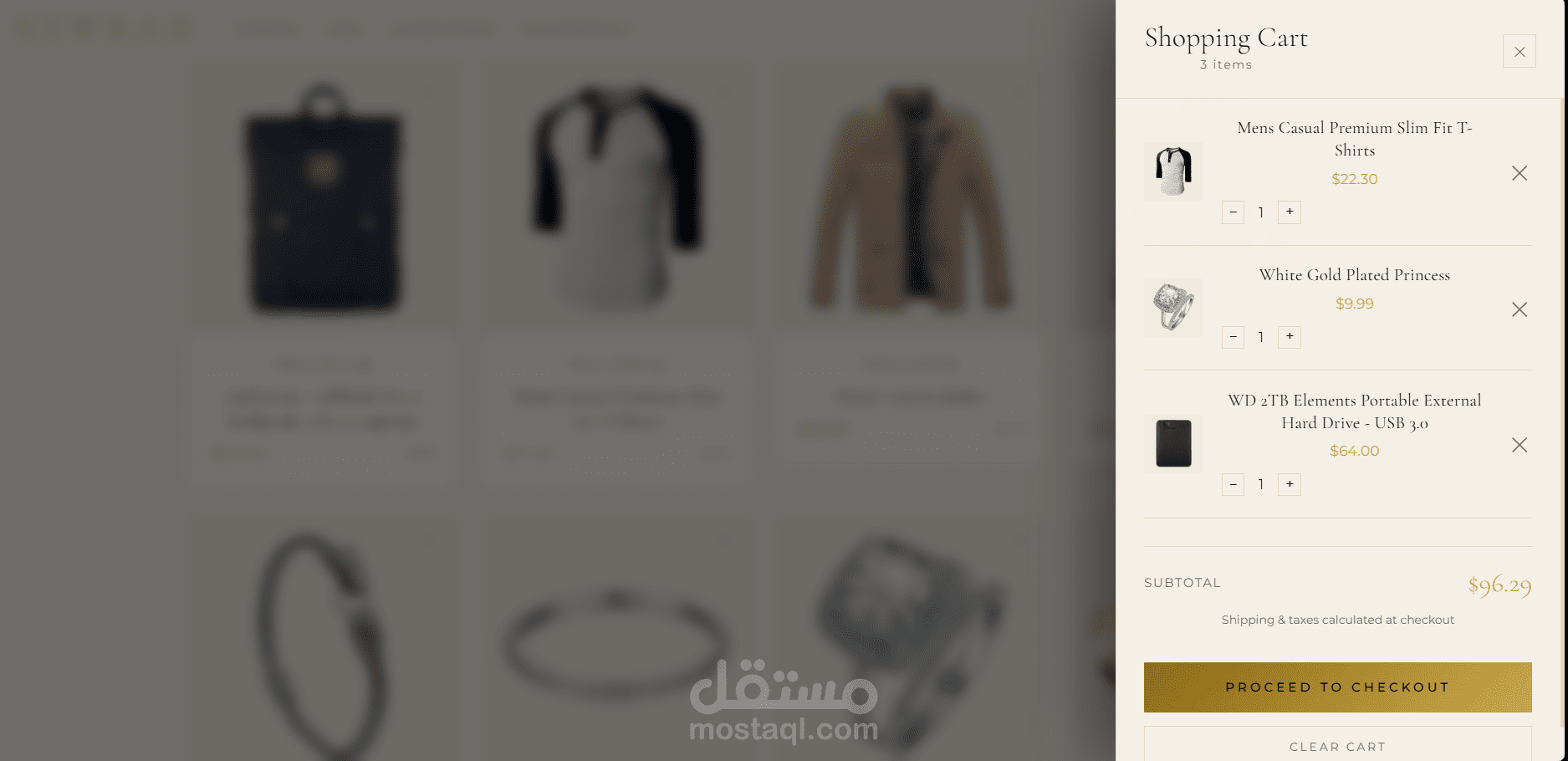Remove WD 2TB hard drive from cart

pyautogui.click(x=1519, y=445)
